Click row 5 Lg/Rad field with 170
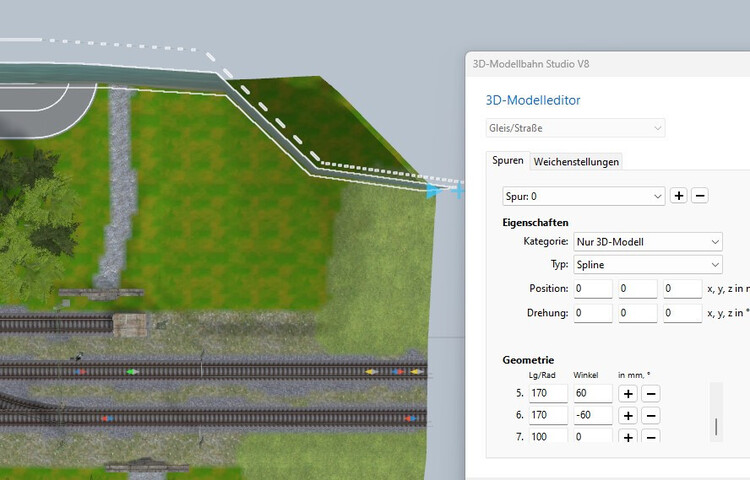This screenshot has height=480, width=750. [x=548, y=393]
